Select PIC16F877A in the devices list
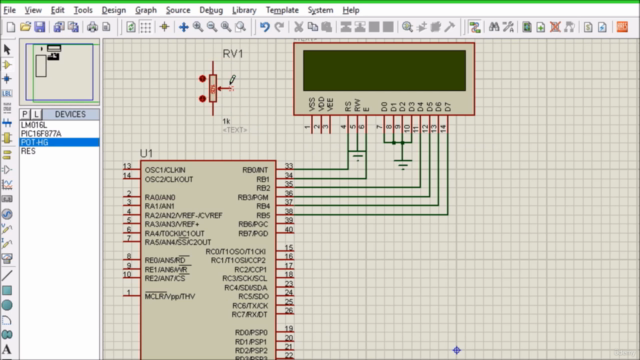 click(59, 133)
